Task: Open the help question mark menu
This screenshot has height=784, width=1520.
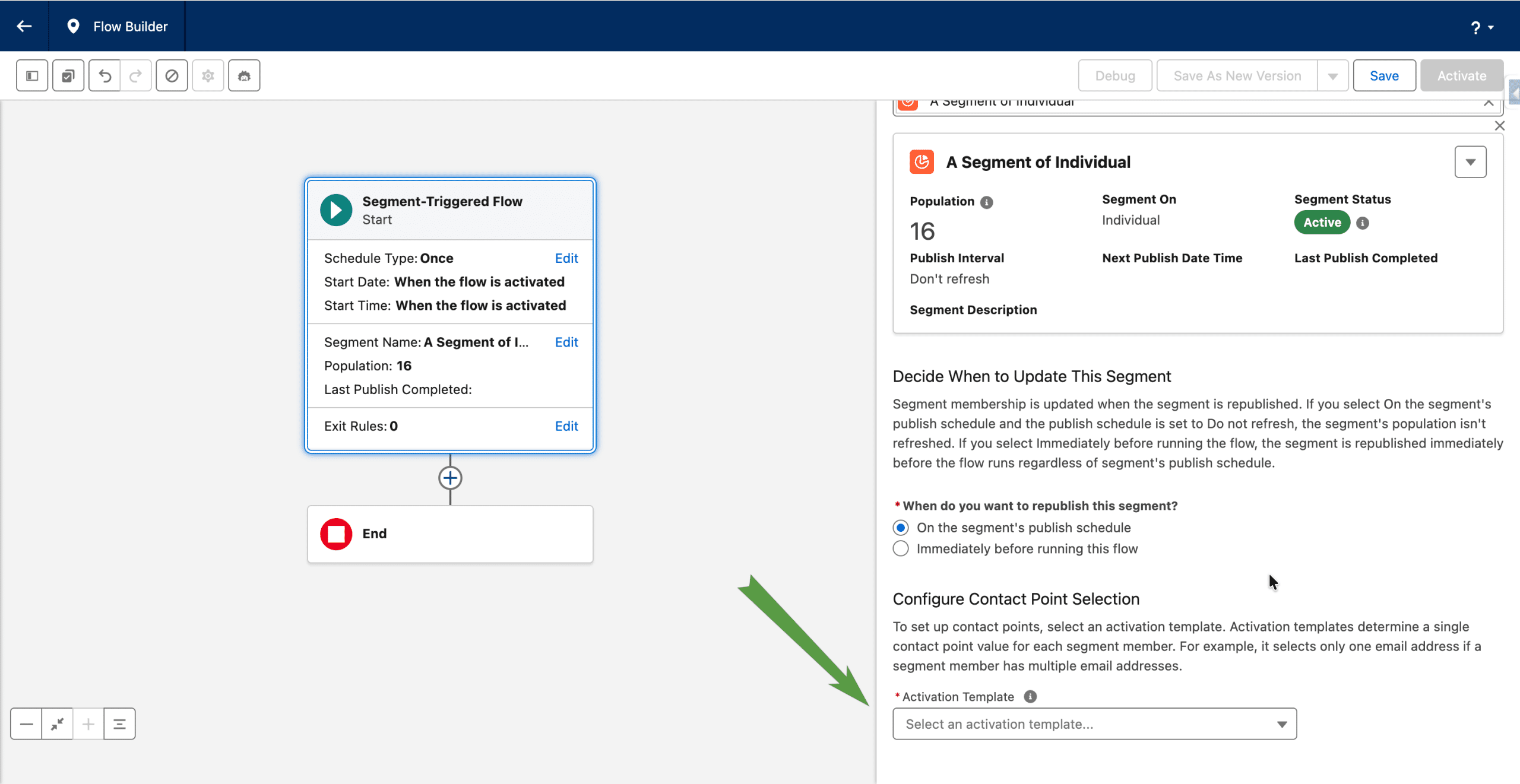Action: 1481,27
